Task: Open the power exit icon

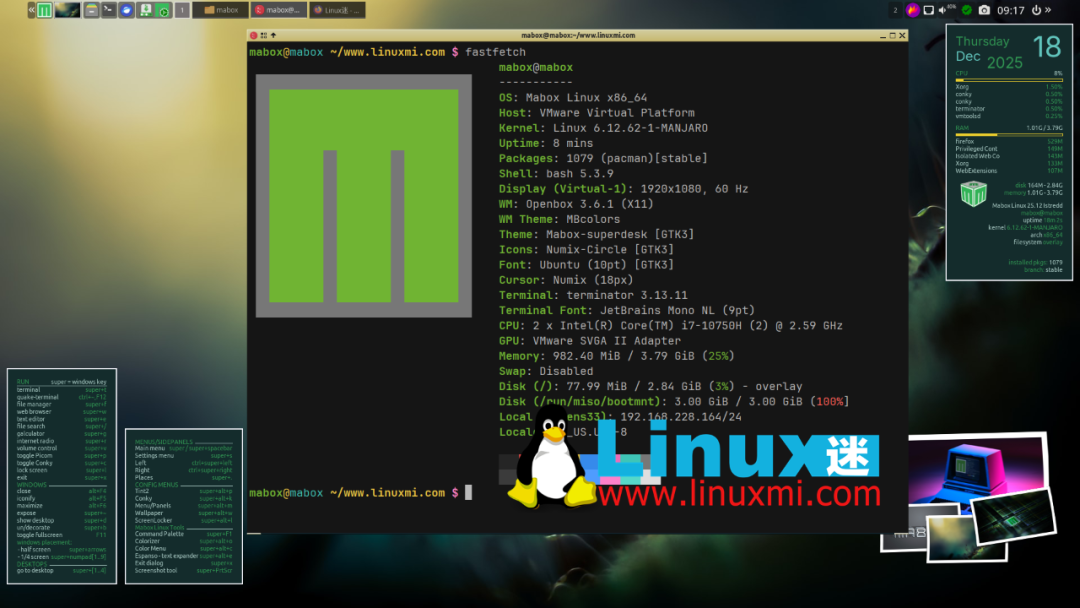Action: pyautogui.click(x=1036, y=10)
